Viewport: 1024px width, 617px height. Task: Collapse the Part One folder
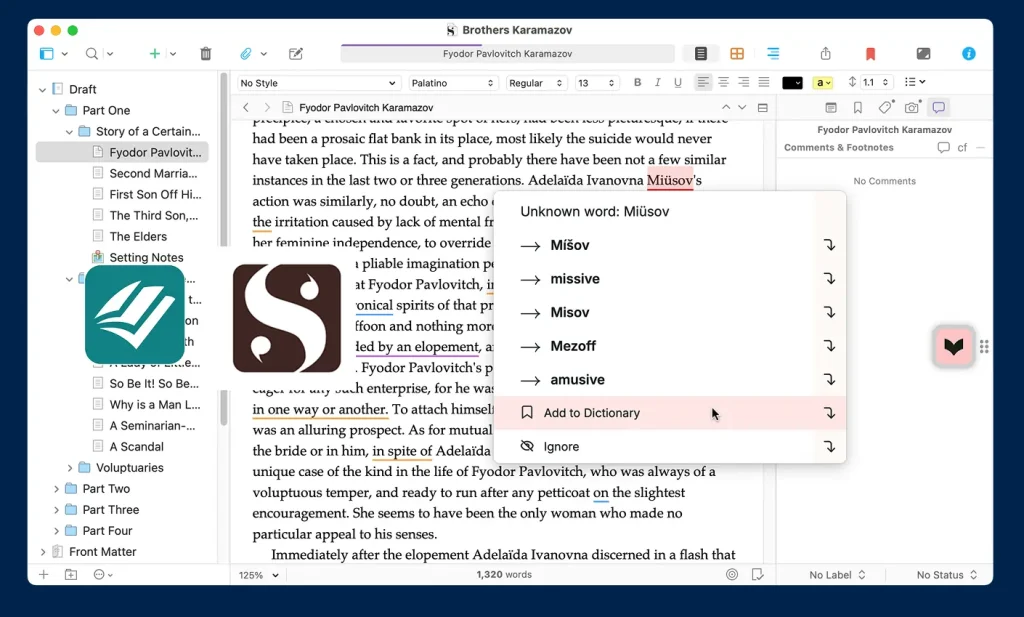tap(56, 111)
